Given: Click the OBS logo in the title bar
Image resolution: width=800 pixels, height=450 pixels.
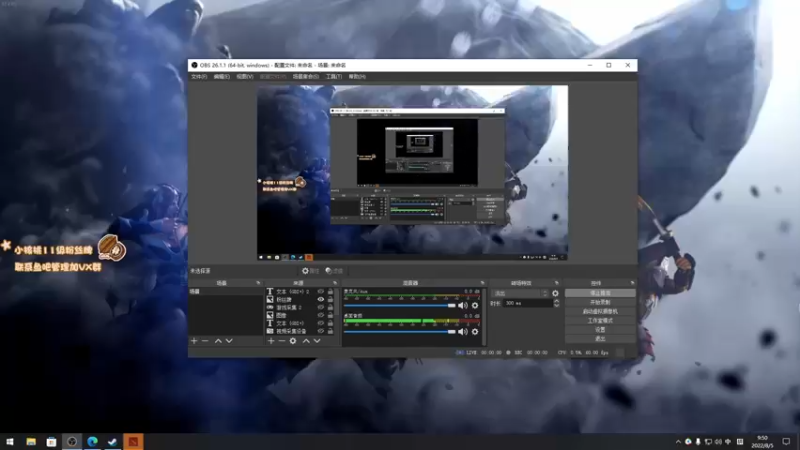Looking at the screenshot, I should (x=194, y=65).
